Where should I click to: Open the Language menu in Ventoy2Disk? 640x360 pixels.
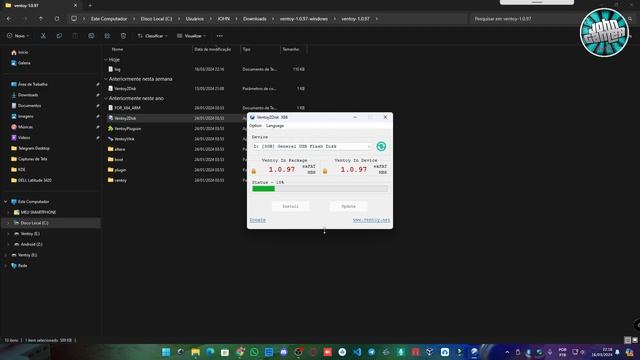pyautogui.click(x=275, y=126)
